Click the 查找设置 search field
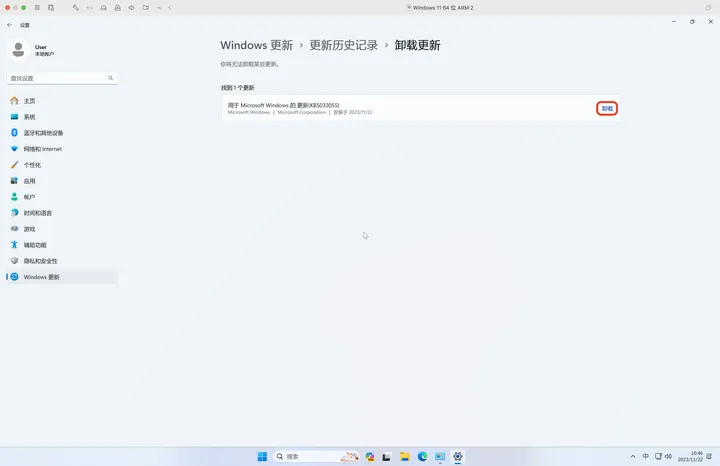Viewport: 720px width, 466px height. coord(62,78)
